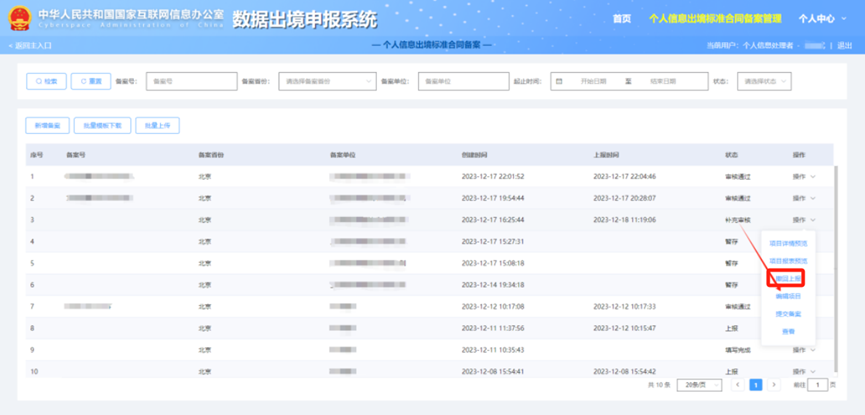This screenshot has width=865, height=415.
Task: Open the 首页 tab in top navigation
Action: pos(621,19)
